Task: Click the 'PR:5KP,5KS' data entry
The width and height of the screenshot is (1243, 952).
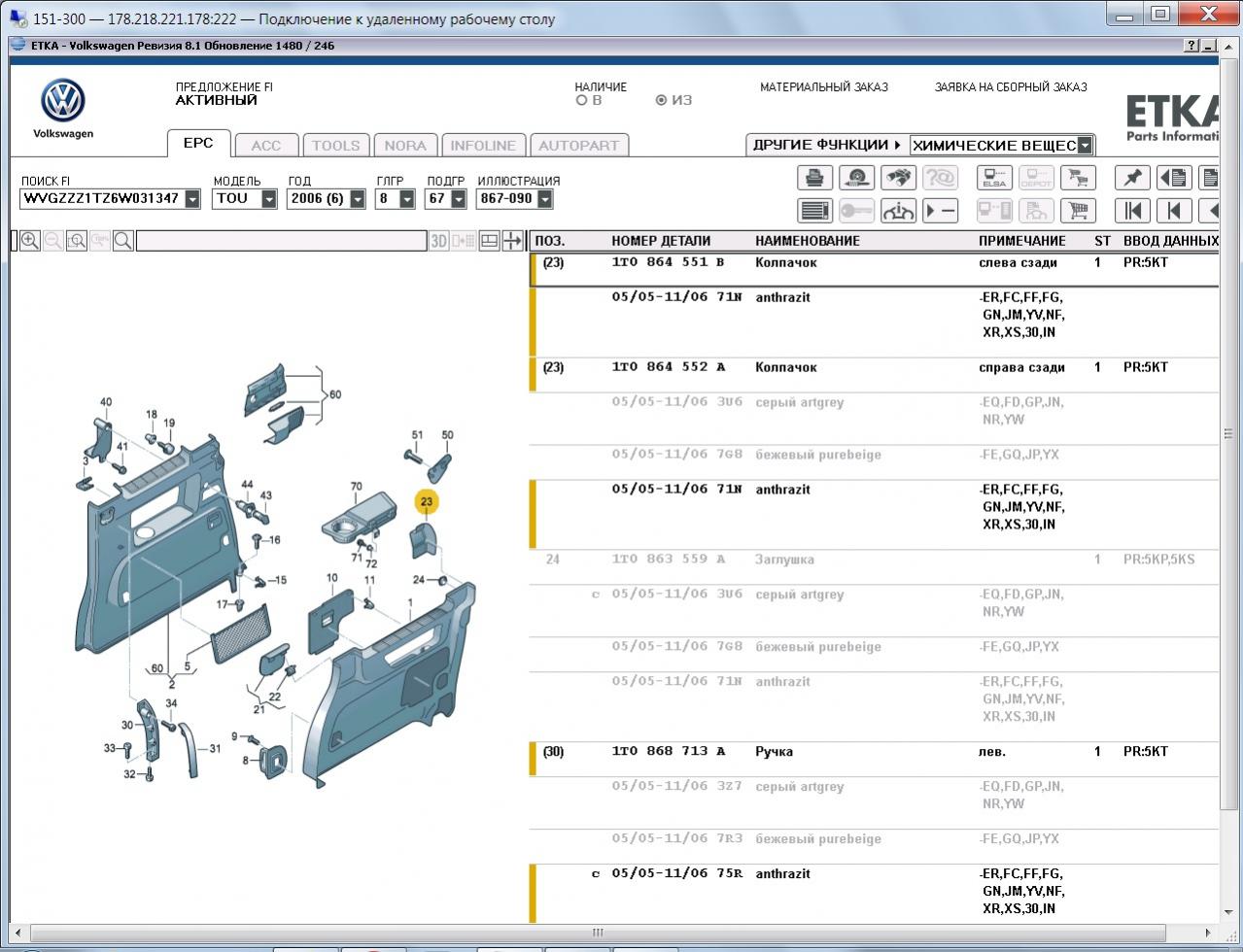Action: (1159, 561)
